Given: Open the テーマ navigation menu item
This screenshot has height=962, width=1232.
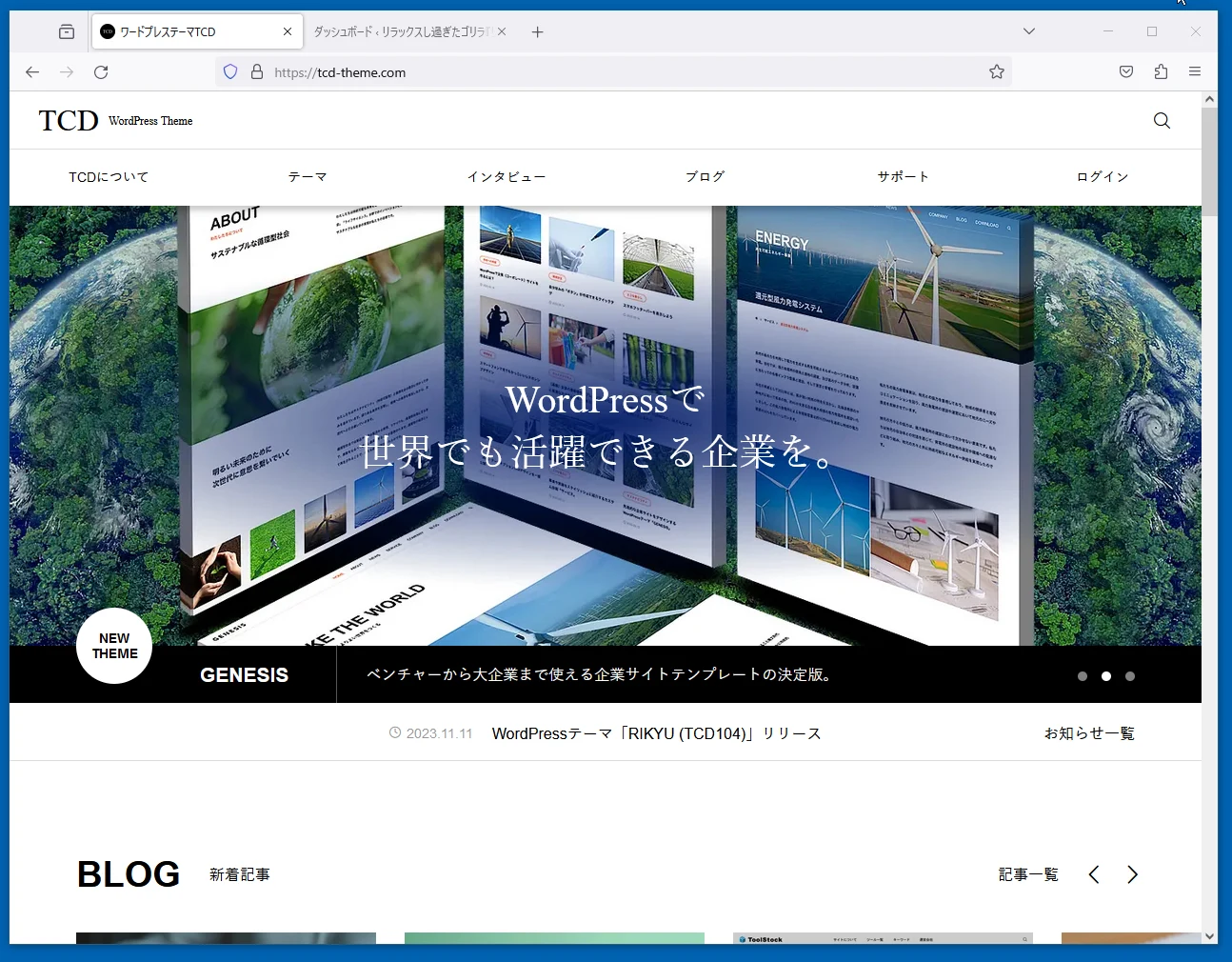Looking at the screenshot, I should tap(308, 177).
